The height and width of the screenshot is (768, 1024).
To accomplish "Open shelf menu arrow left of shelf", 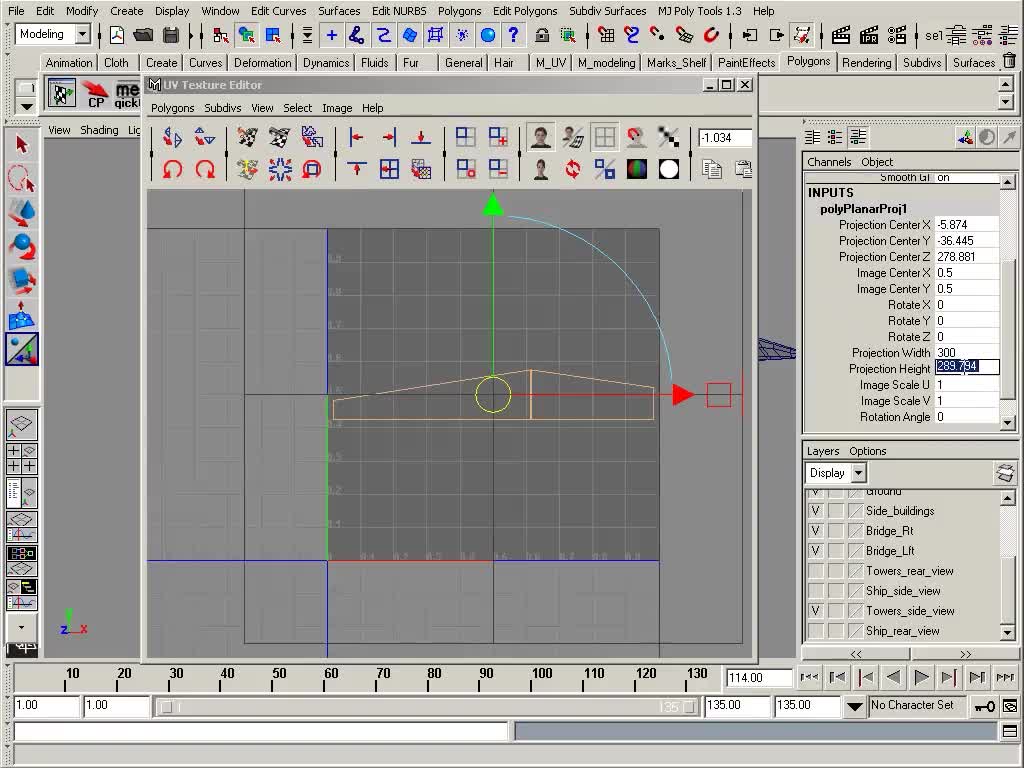I will coord(26,106).
